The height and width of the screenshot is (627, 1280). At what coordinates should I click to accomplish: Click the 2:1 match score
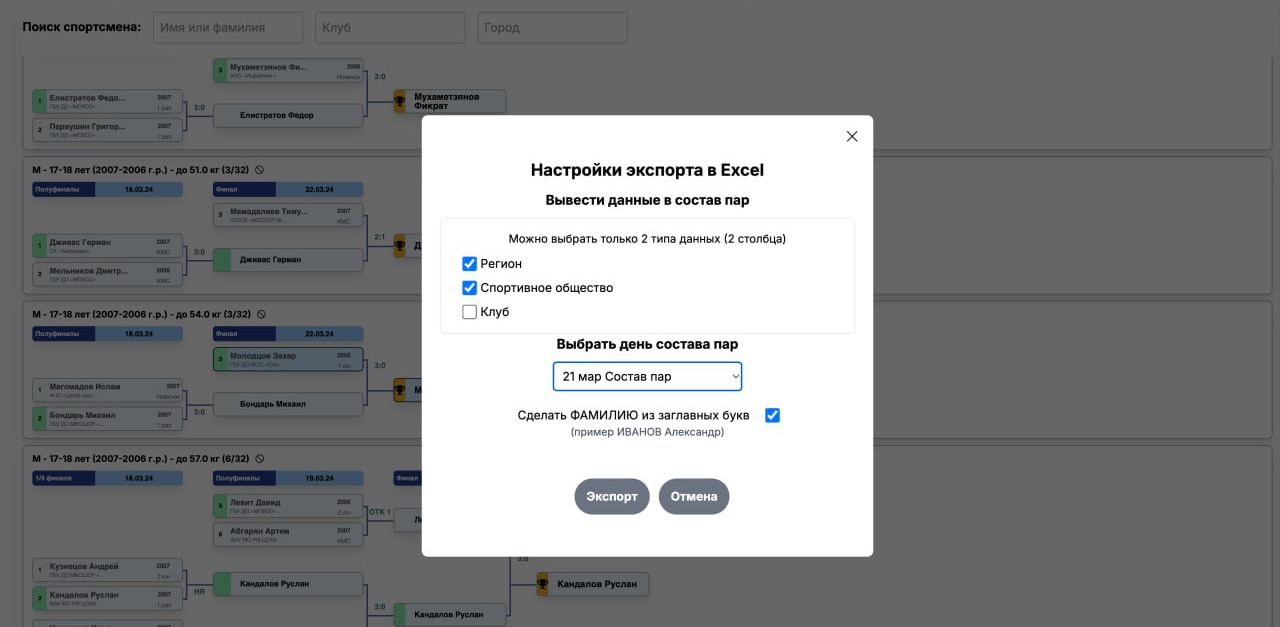379,237
